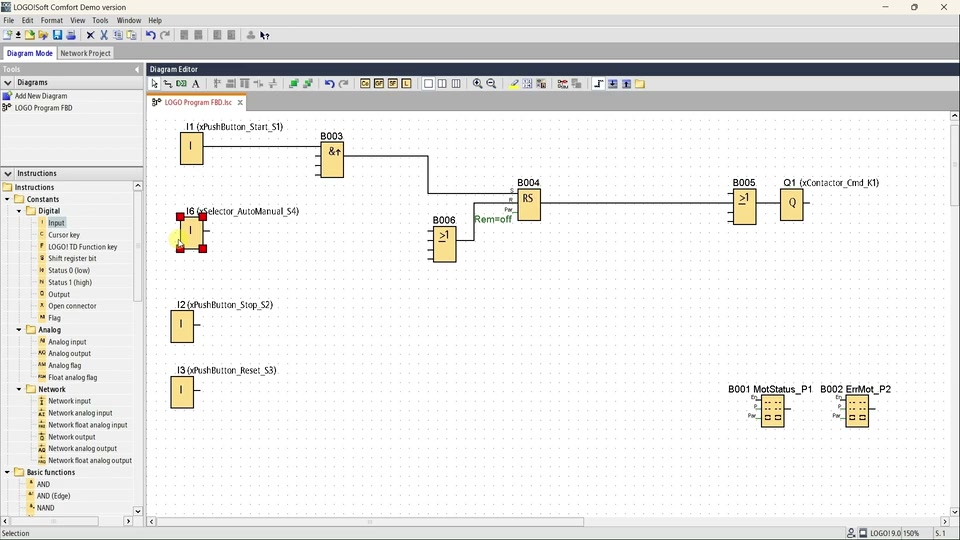Collapse the Analog tree folder

tap(19, 329)
